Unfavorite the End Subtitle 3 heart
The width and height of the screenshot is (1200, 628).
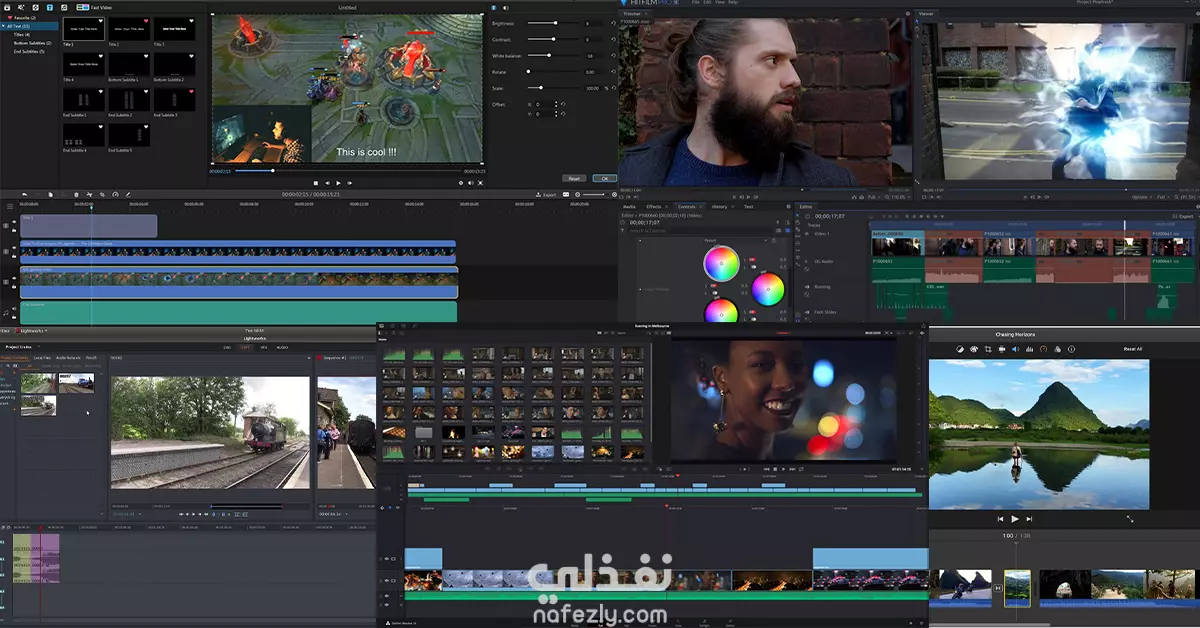(x=191, y=91)
